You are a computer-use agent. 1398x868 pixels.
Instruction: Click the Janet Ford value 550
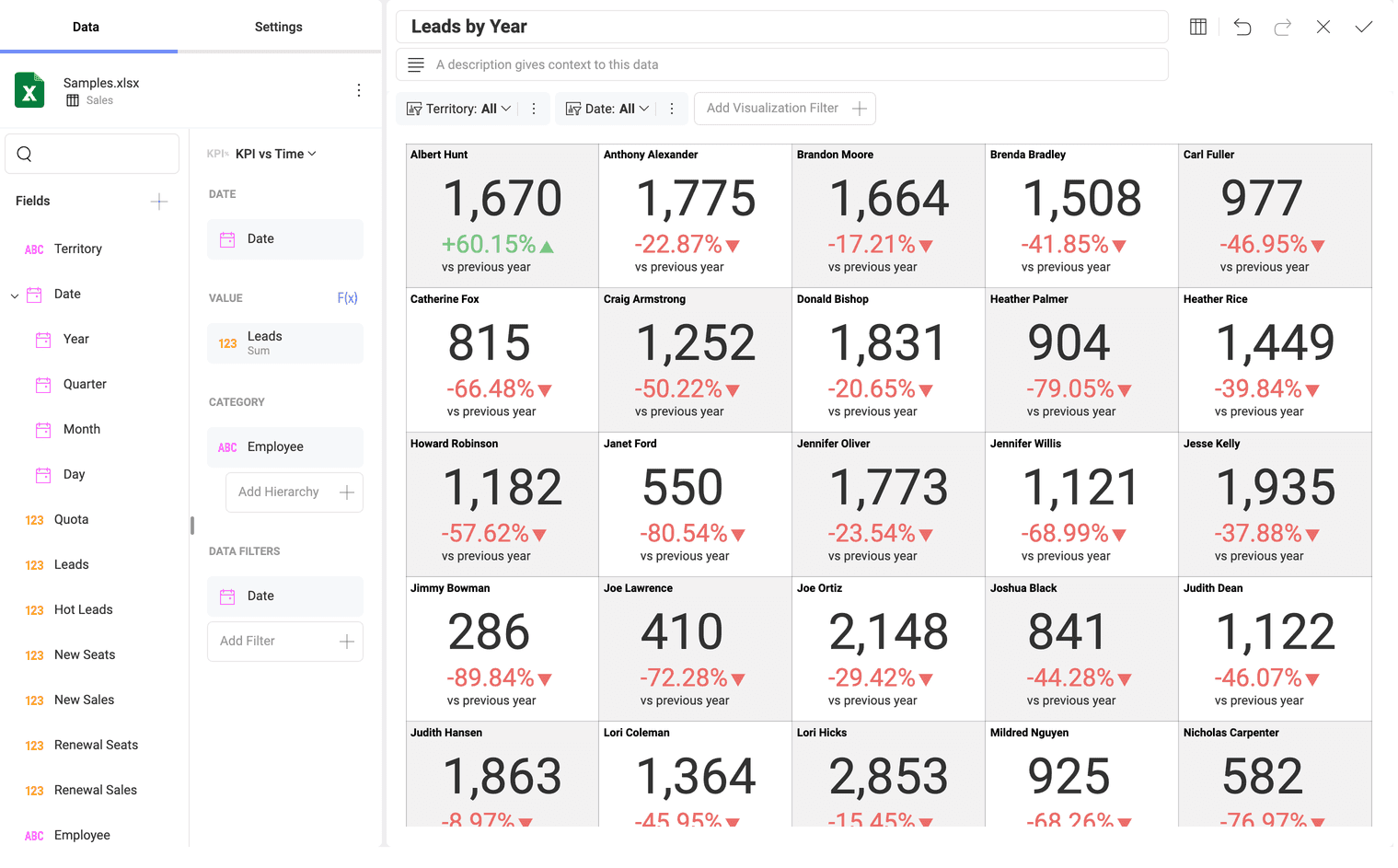683,488
